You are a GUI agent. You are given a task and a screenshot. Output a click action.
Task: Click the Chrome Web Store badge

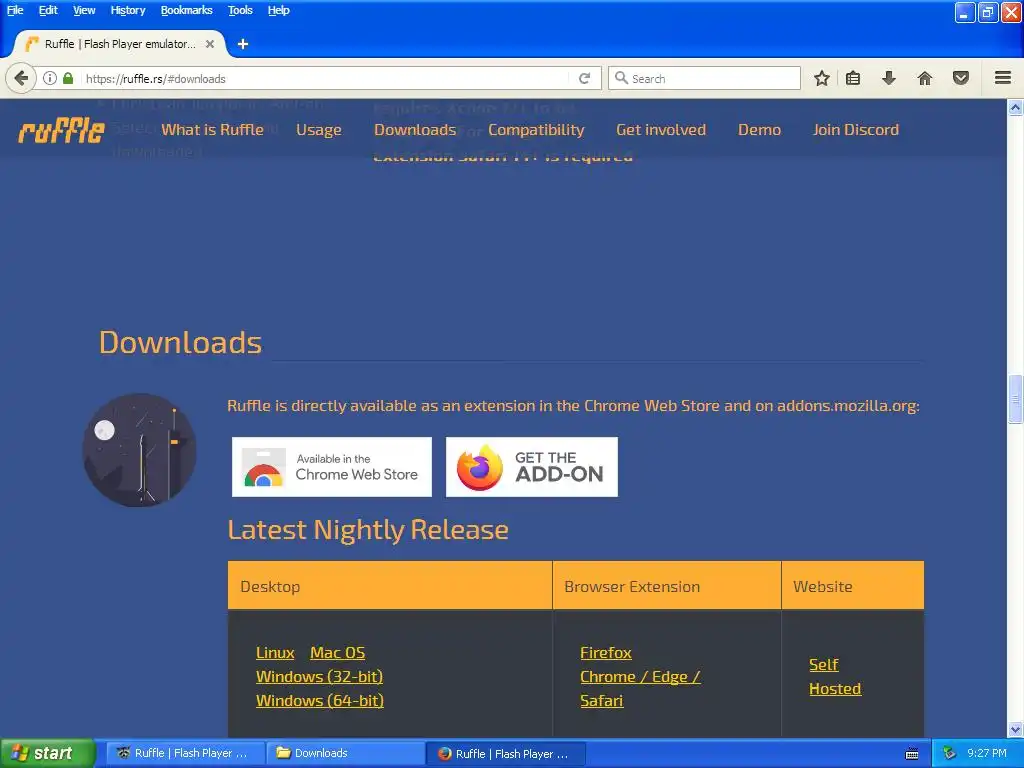coord(332,466)
